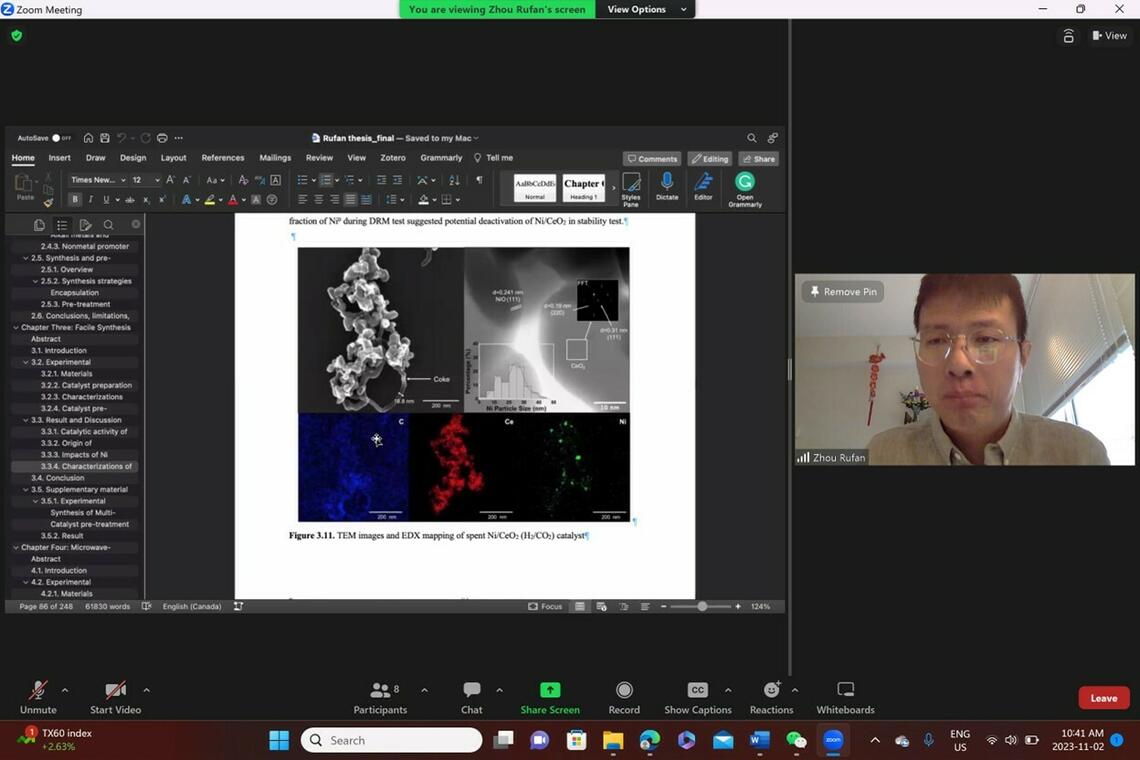Viewport: 1140px width, 760px height.
Task: Open File Explorer from the taskbar
Action: pyautogui.click(x=612, y=740)
